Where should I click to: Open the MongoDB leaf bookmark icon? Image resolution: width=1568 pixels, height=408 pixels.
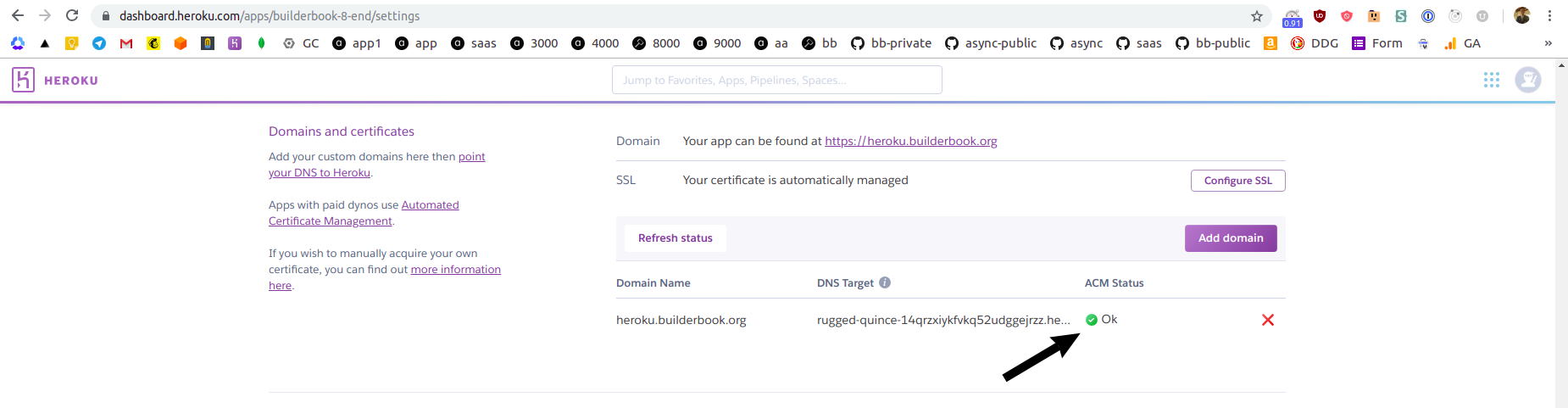pos(262,43)
